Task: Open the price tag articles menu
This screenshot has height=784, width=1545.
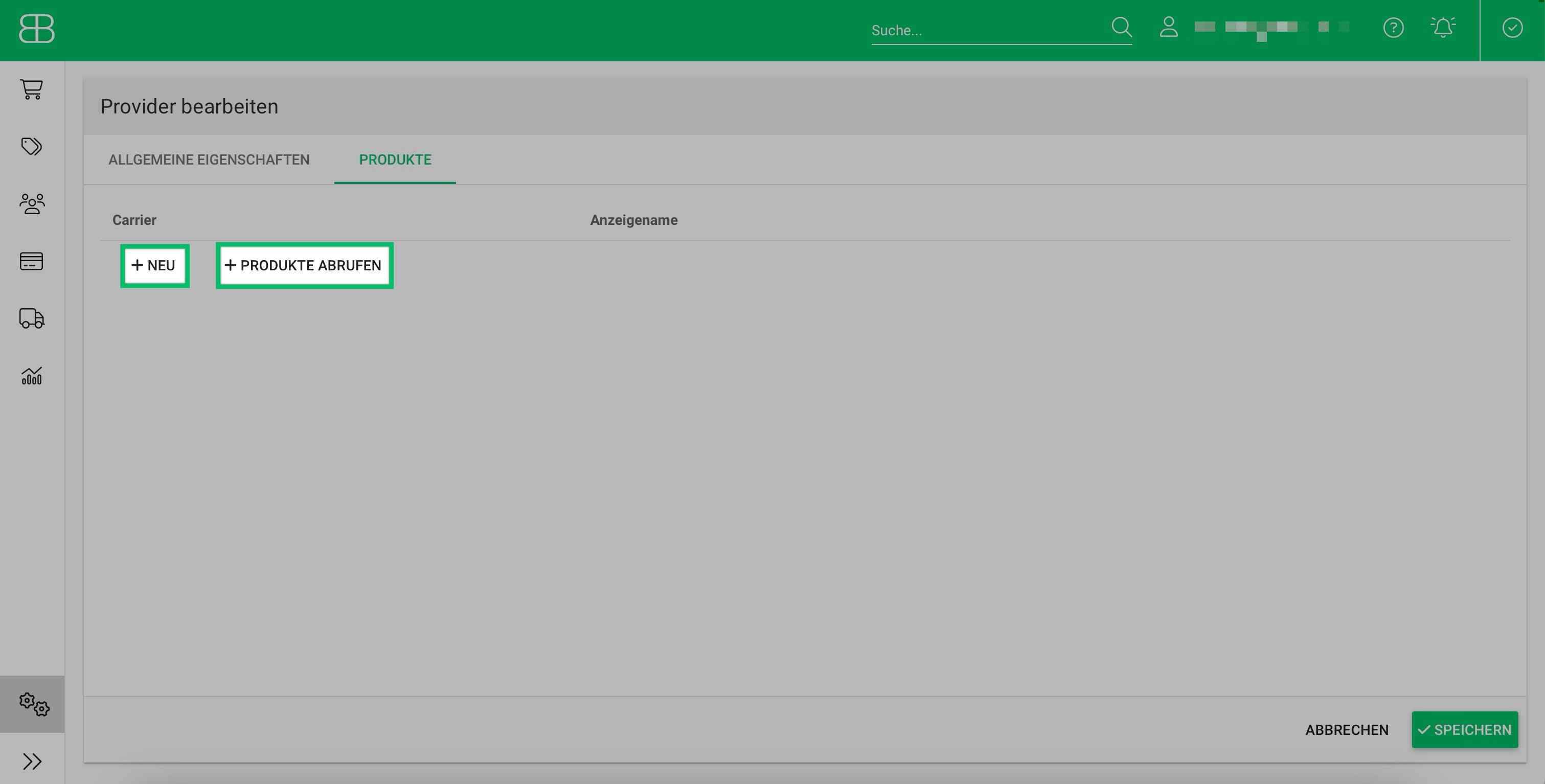Action: click(31, 146)
